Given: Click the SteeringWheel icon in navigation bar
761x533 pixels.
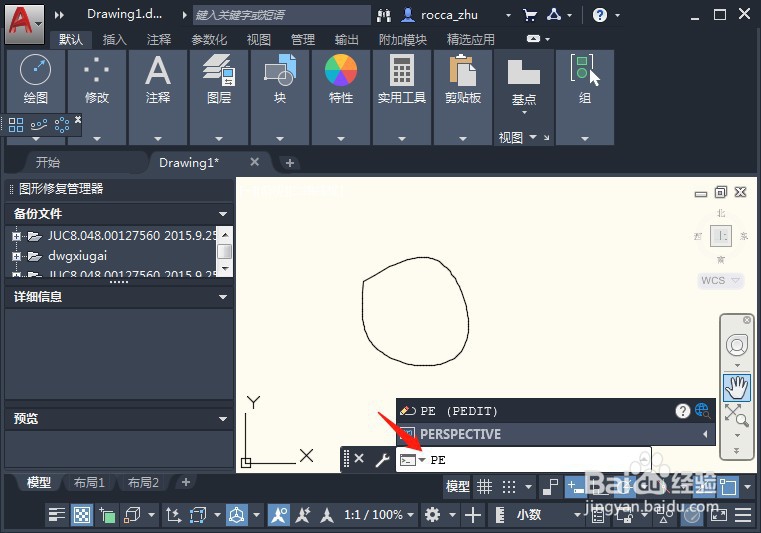Looking at the screenshot, I should tap(737, 346).
